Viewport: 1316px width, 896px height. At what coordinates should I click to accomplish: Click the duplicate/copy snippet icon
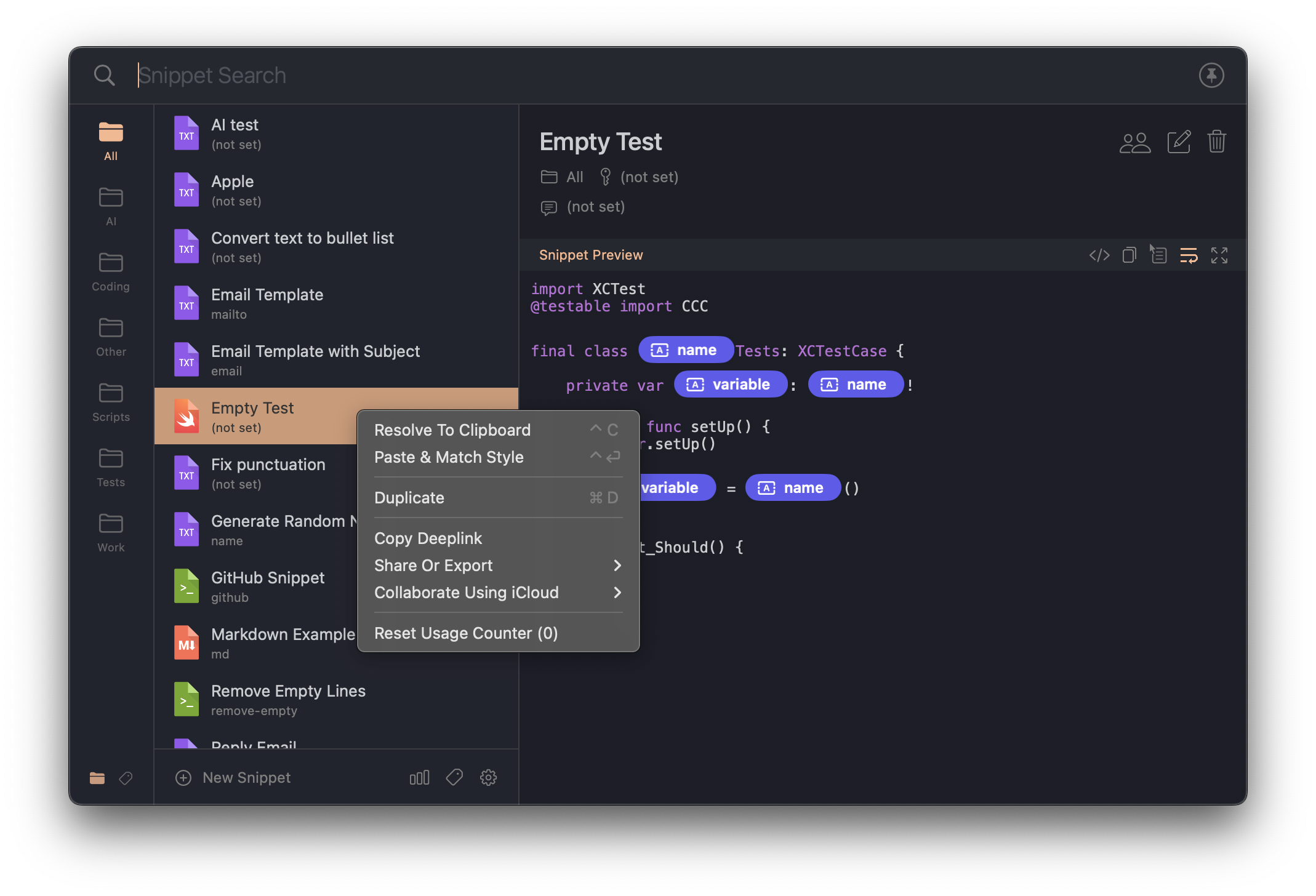point(1128,254)
